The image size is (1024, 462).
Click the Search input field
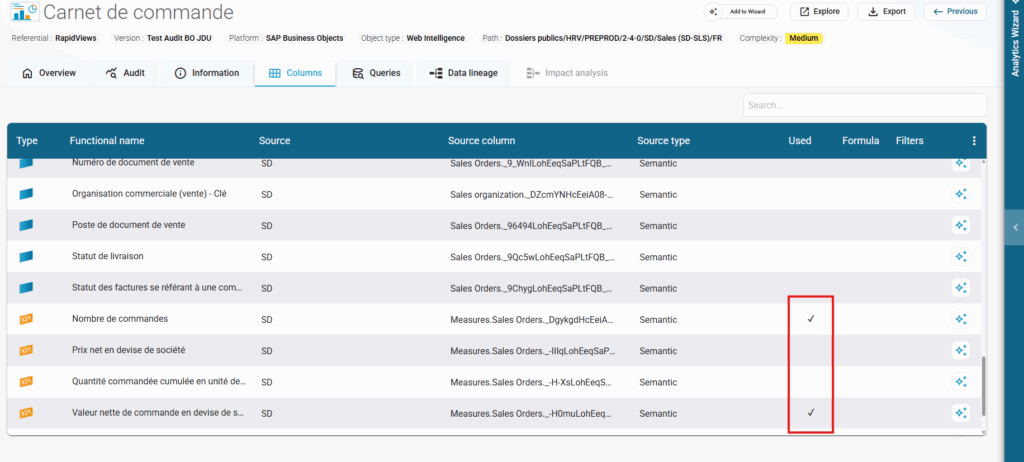[x=864, y=105]
